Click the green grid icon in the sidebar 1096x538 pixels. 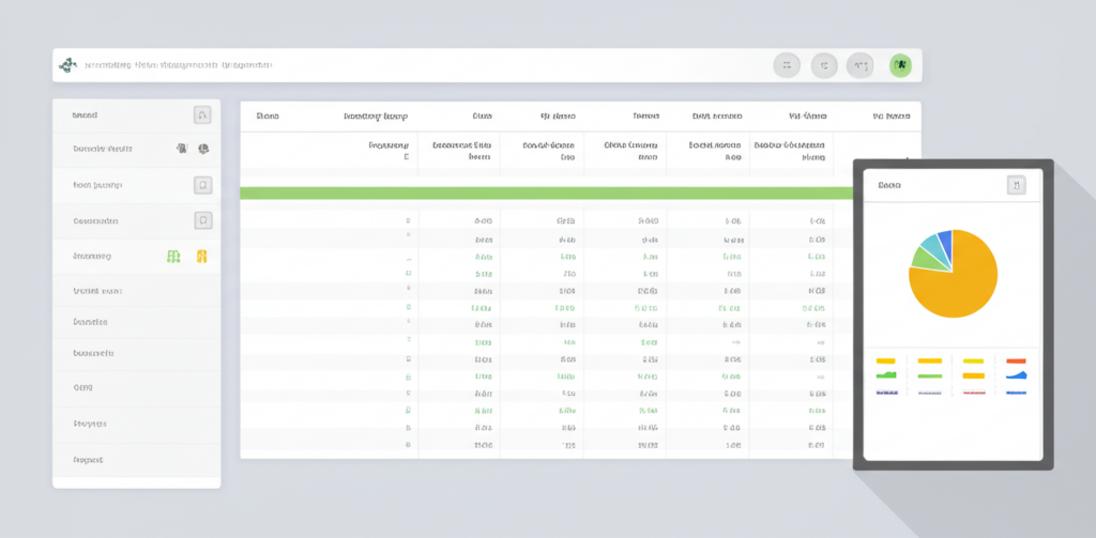[x=174, y=257]
